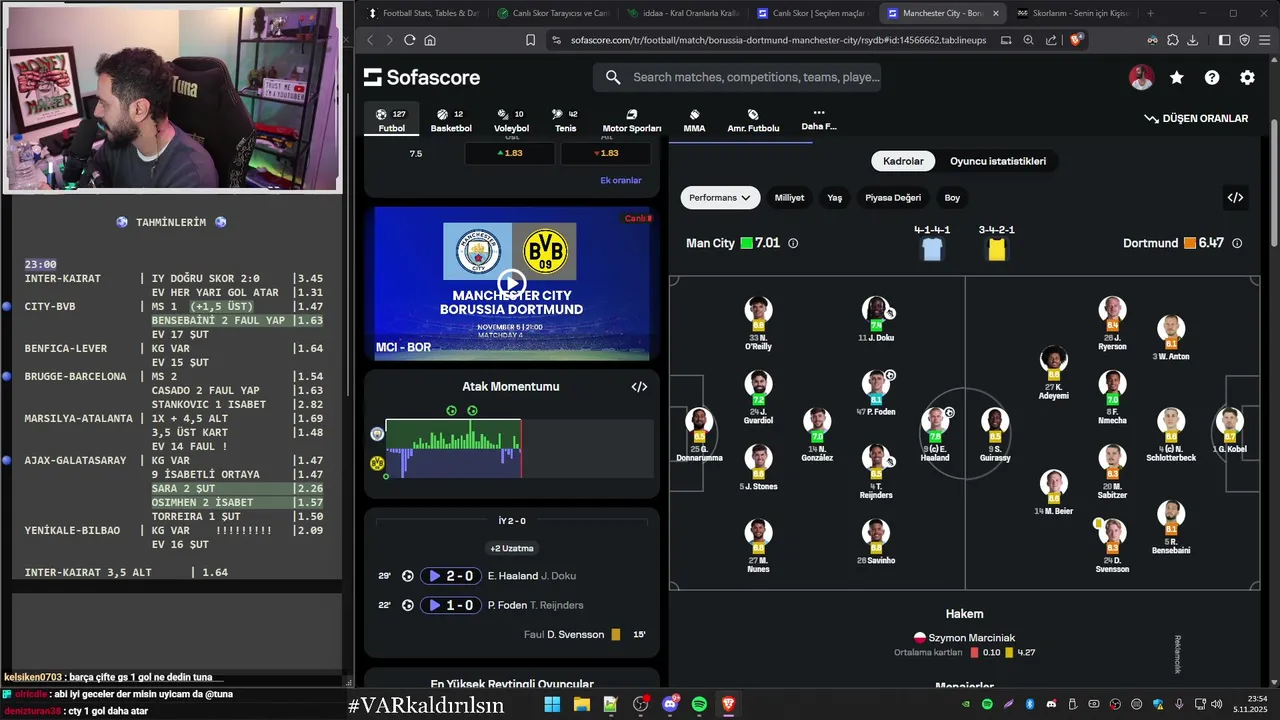Click E. Haaland on the lineup pitch

(935, 434)
